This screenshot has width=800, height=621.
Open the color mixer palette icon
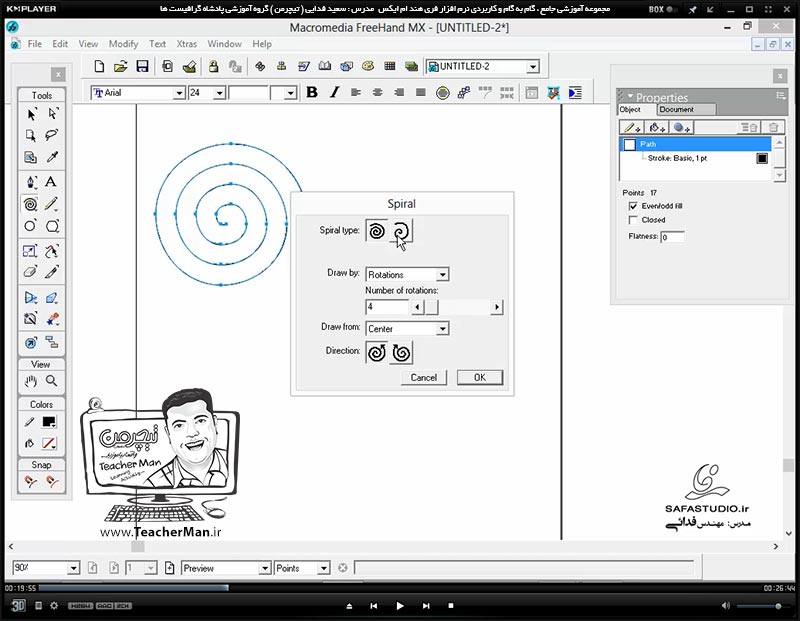(368, 66)
